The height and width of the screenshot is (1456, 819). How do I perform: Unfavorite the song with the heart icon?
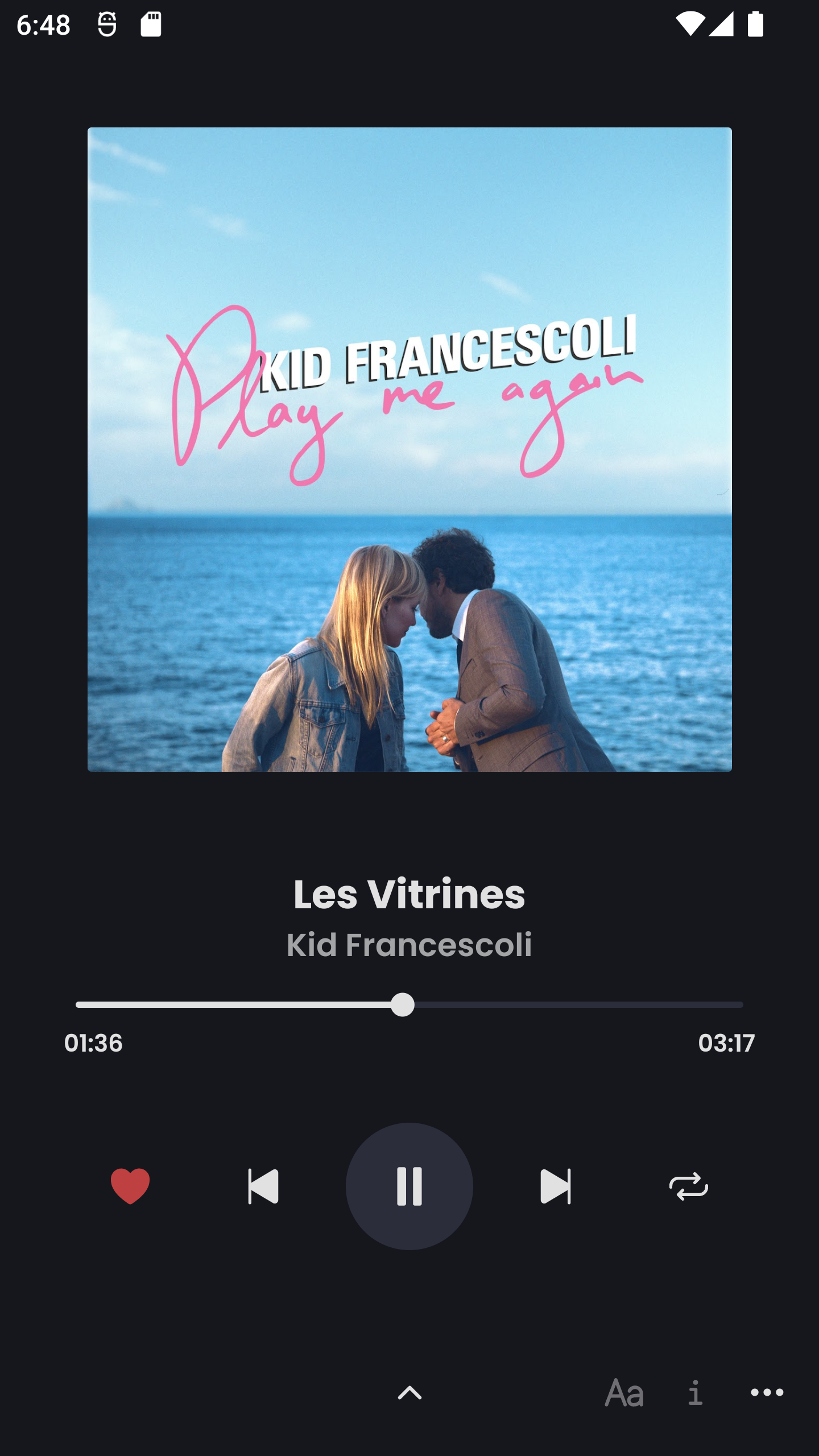click(x=130, y=1186)
